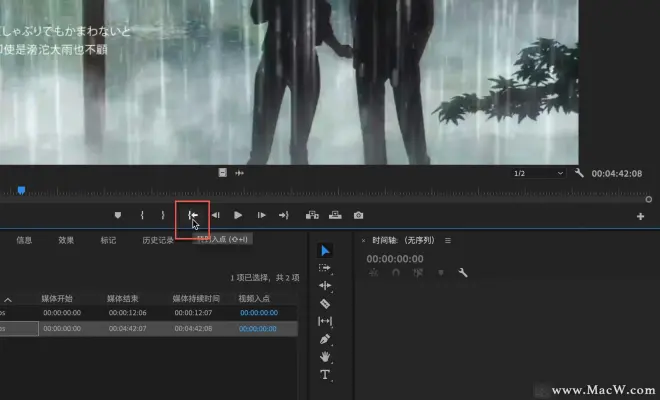Click the zoom scroll bar end handle
Image resolution: width=660 pixels, height=400 pixels.
[x=649, y=199]
